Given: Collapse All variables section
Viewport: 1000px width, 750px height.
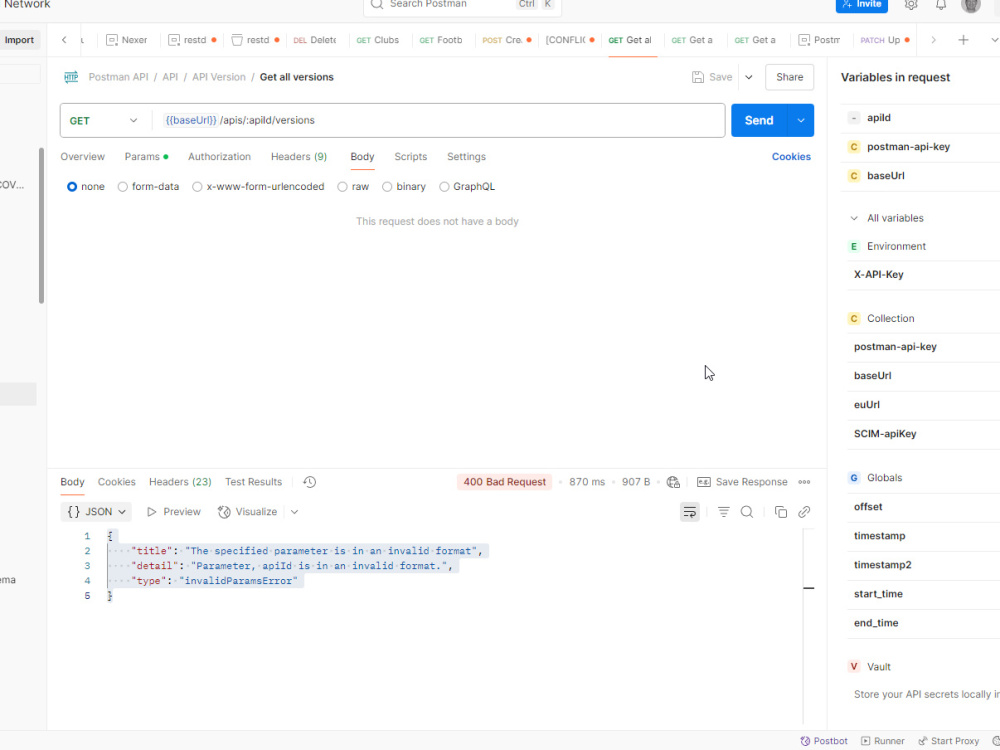Looking at the screenshot, I should click(854, 218).
